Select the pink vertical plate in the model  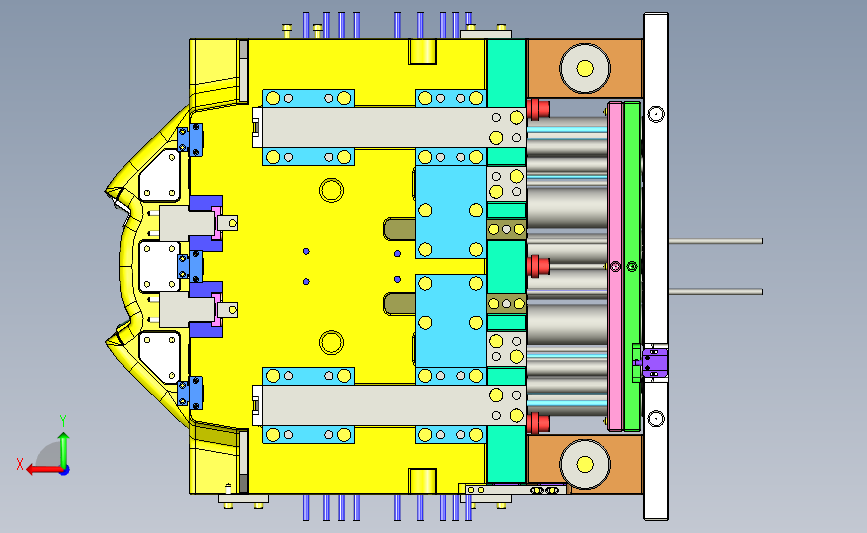click(615, 266)
